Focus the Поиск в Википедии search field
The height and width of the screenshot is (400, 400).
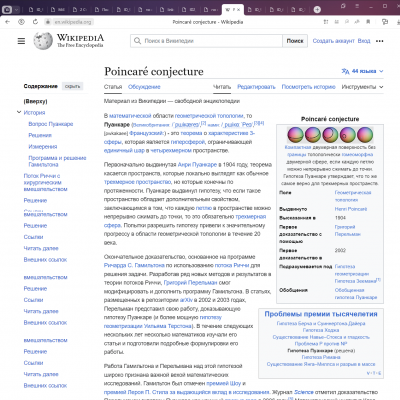coord(207,41)
